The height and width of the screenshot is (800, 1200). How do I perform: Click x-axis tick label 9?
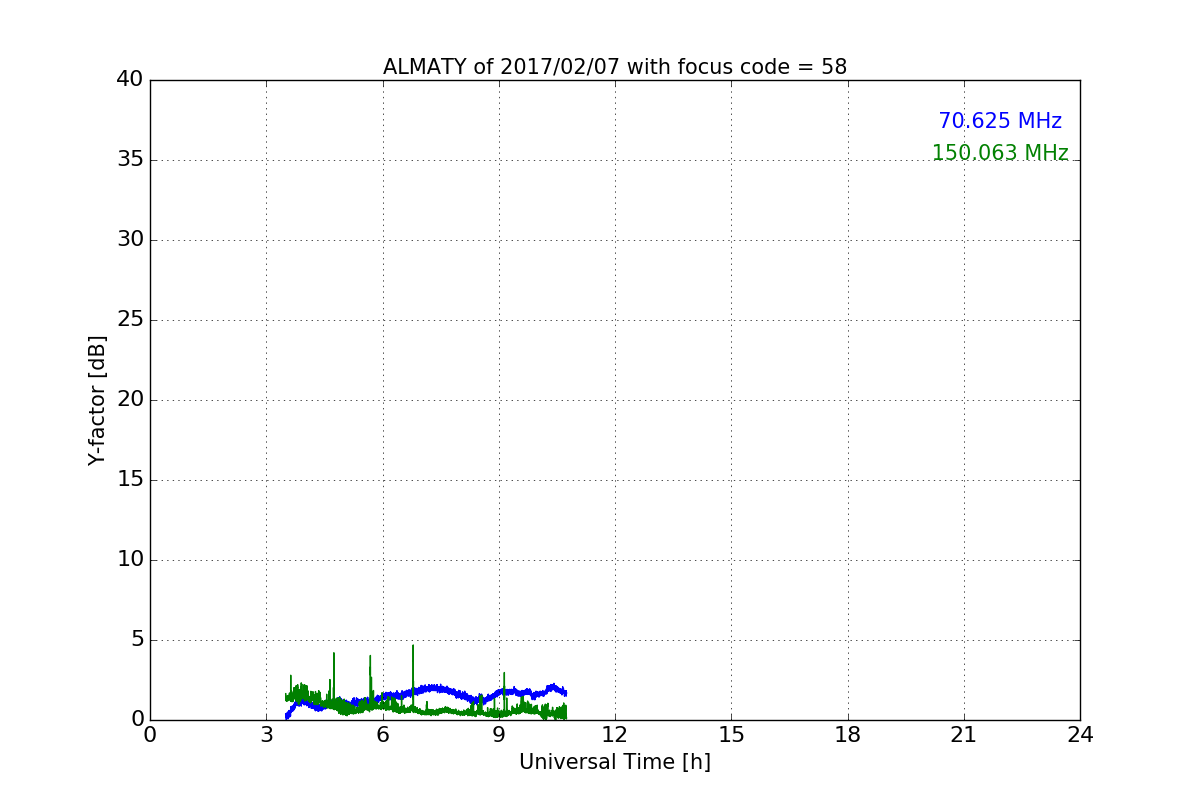coord(499,734)
